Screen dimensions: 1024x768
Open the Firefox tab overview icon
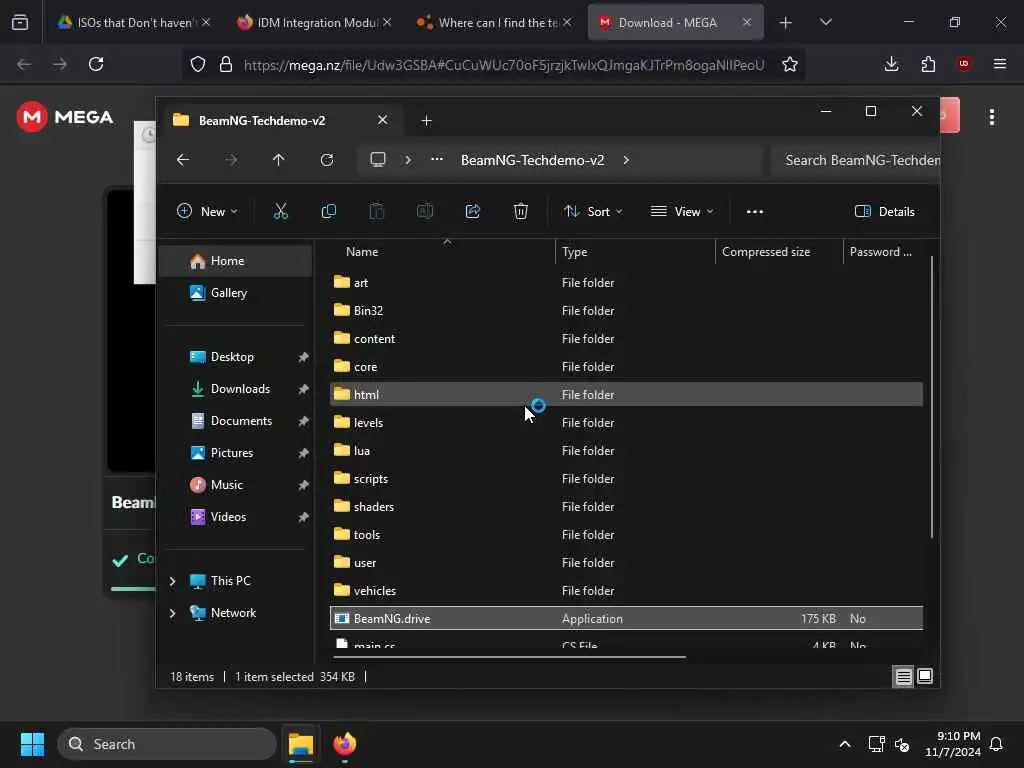tap(20, 22)
